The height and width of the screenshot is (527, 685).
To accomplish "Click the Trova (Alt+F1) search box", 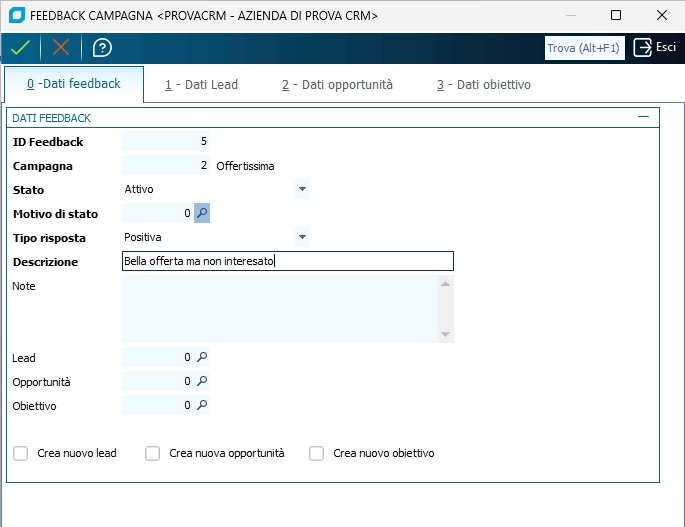I will (x=584, y=48).
